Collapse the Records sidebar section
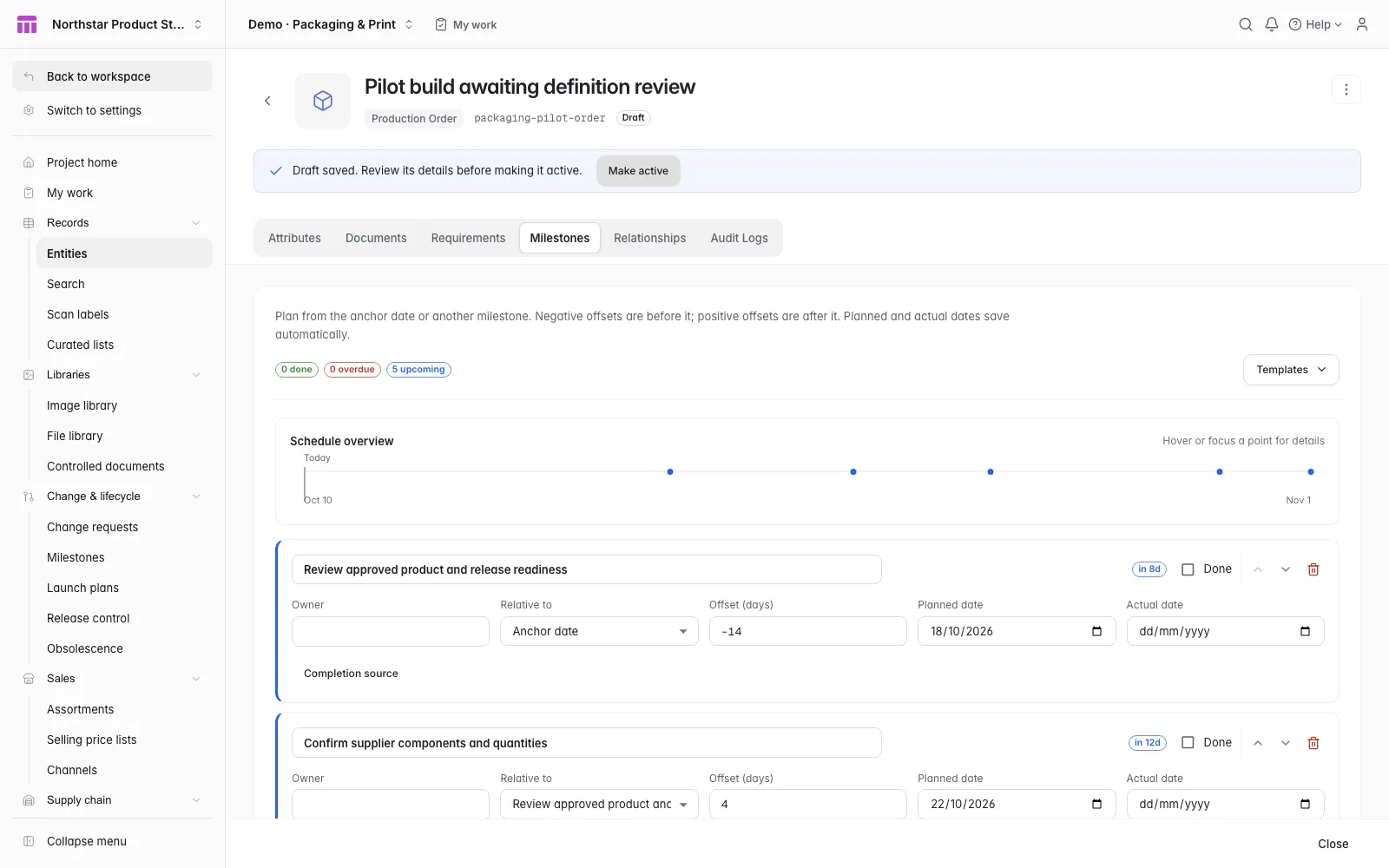This screenshot has height=868, width=1389. point(196,223)
